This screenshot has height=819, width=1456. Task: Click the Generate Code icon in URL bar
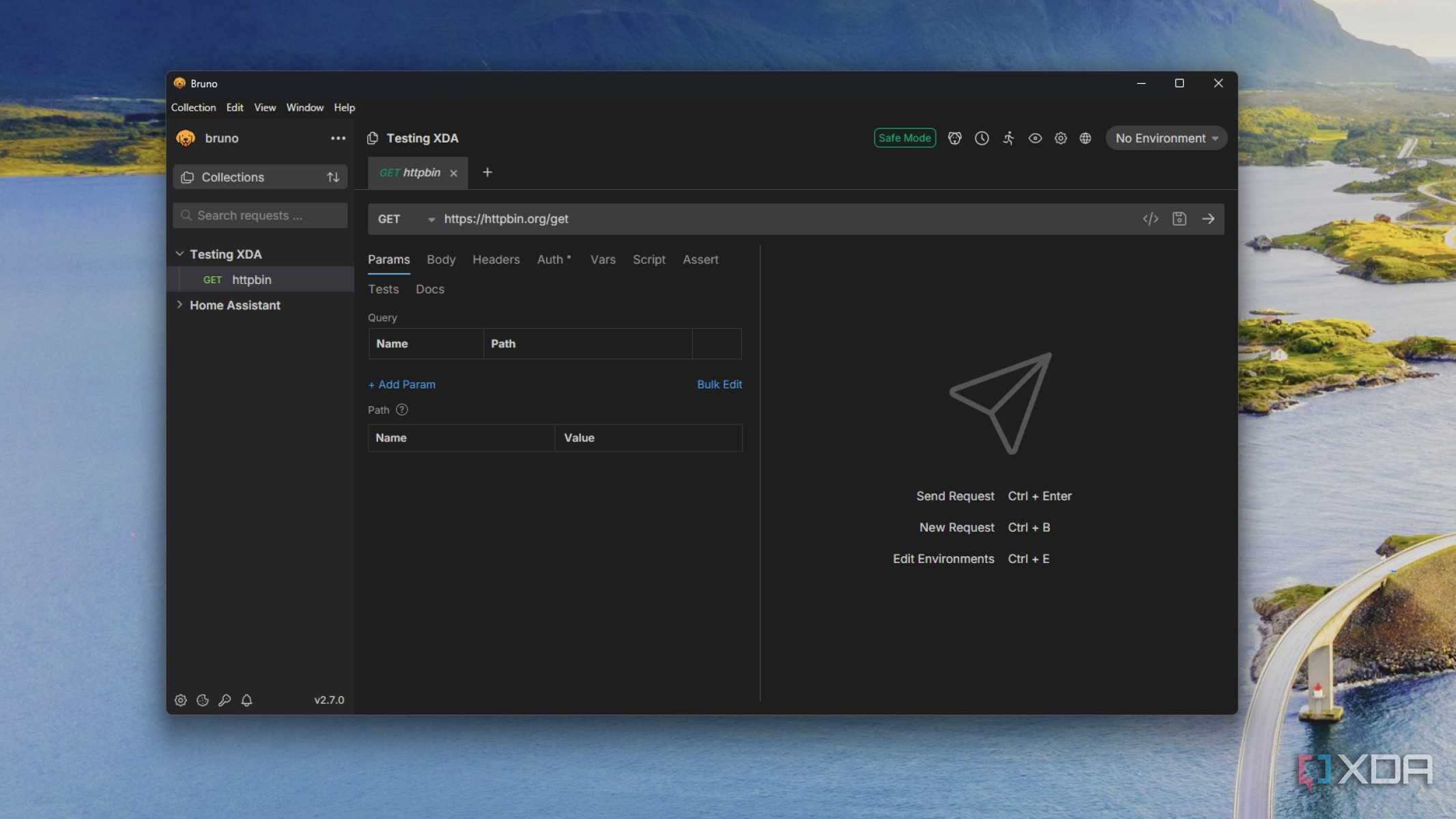(x=1150, y=218)
